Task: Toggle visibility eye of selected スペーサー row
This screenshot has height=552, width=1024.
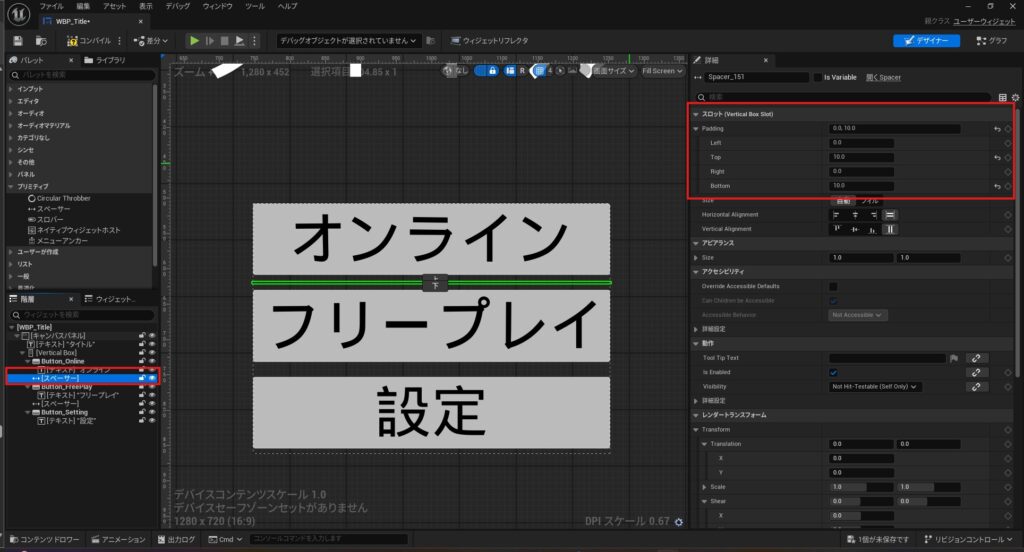Action: (152, 378)
